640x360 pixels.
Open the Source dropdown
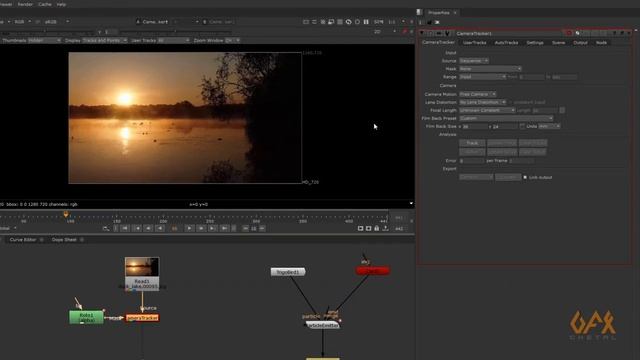pyautogui.click(x=474, y=60)
